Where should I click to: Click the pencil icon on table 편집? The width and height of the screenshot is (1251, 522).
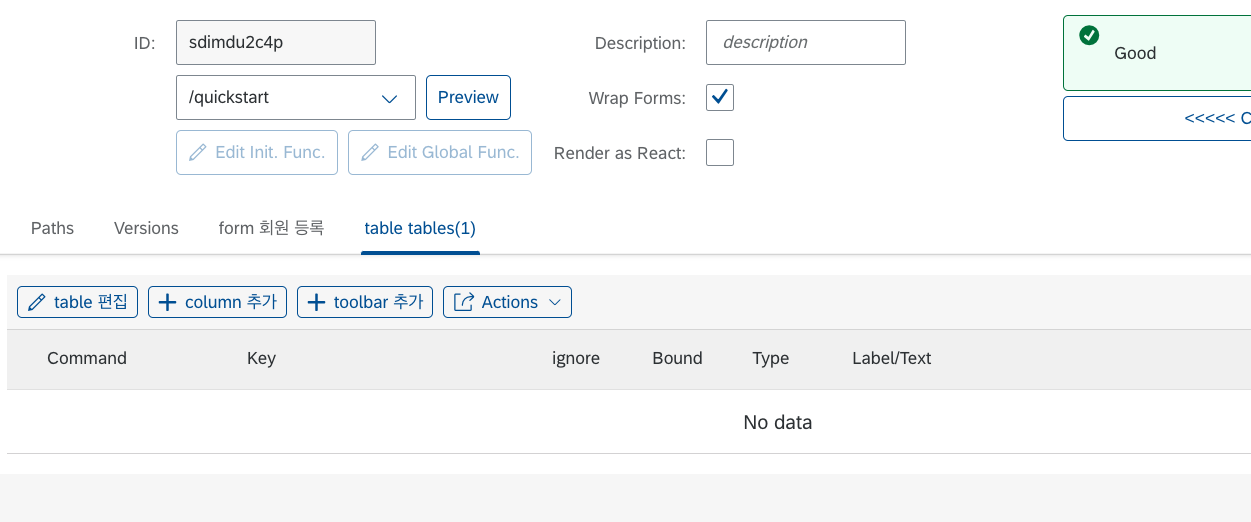click(x=37, y=302)
